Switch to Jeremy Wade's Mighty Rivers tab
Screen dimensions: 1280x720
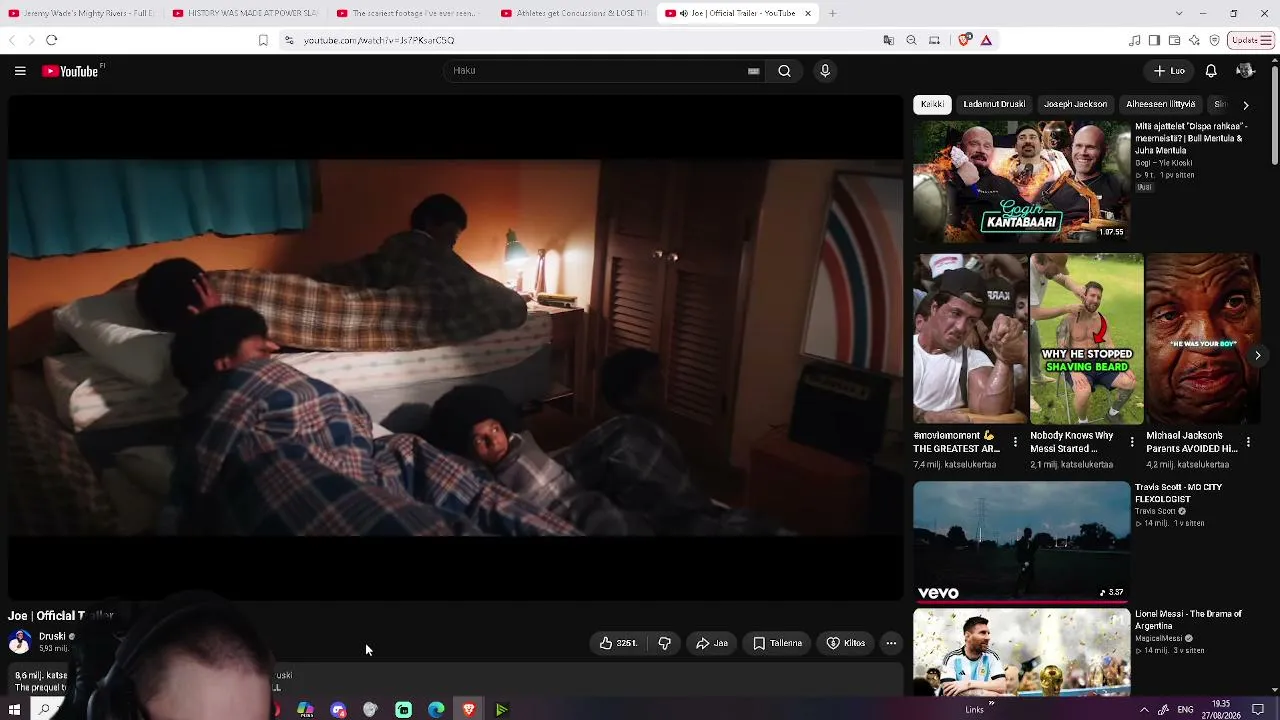pyautogui.click(x=81, y=13)
